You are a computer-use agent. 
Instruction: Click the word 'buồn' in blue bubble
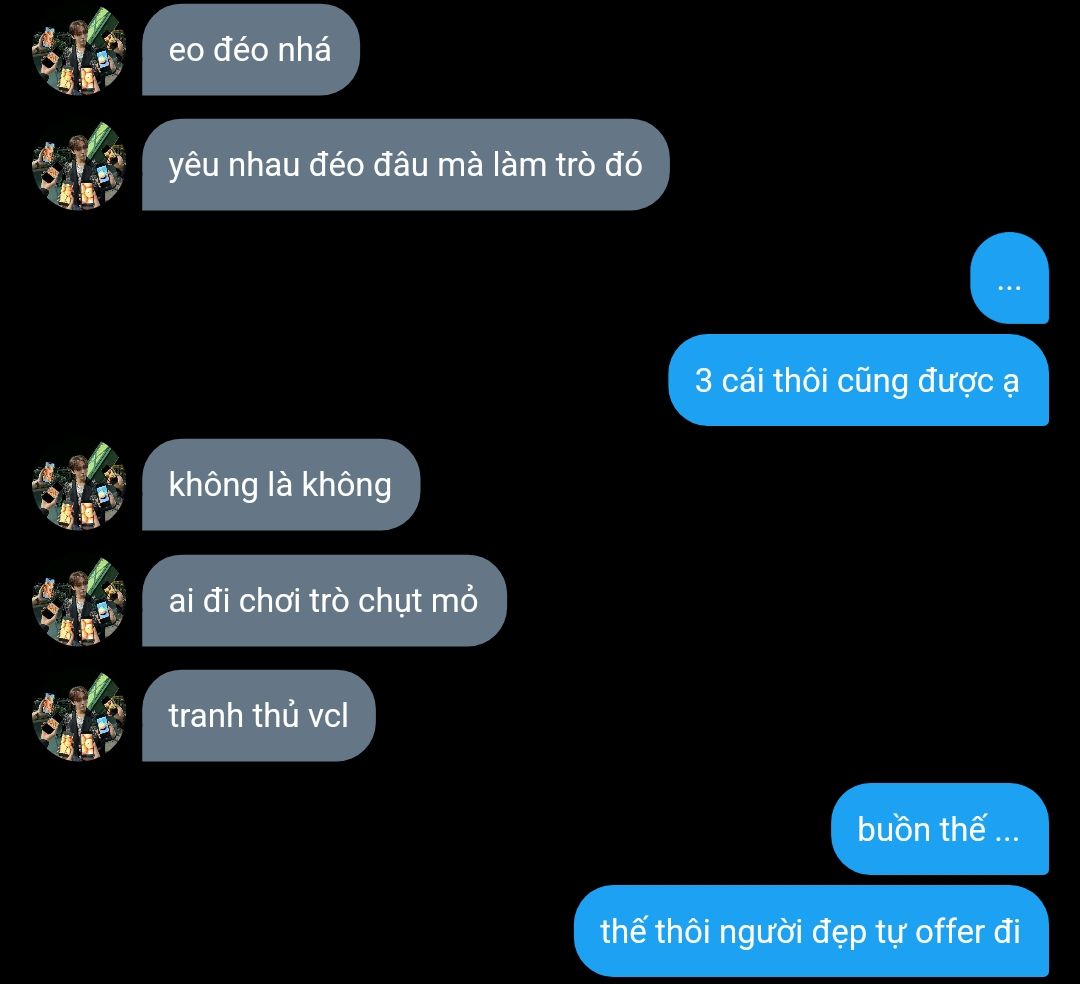tap(894, 829)
